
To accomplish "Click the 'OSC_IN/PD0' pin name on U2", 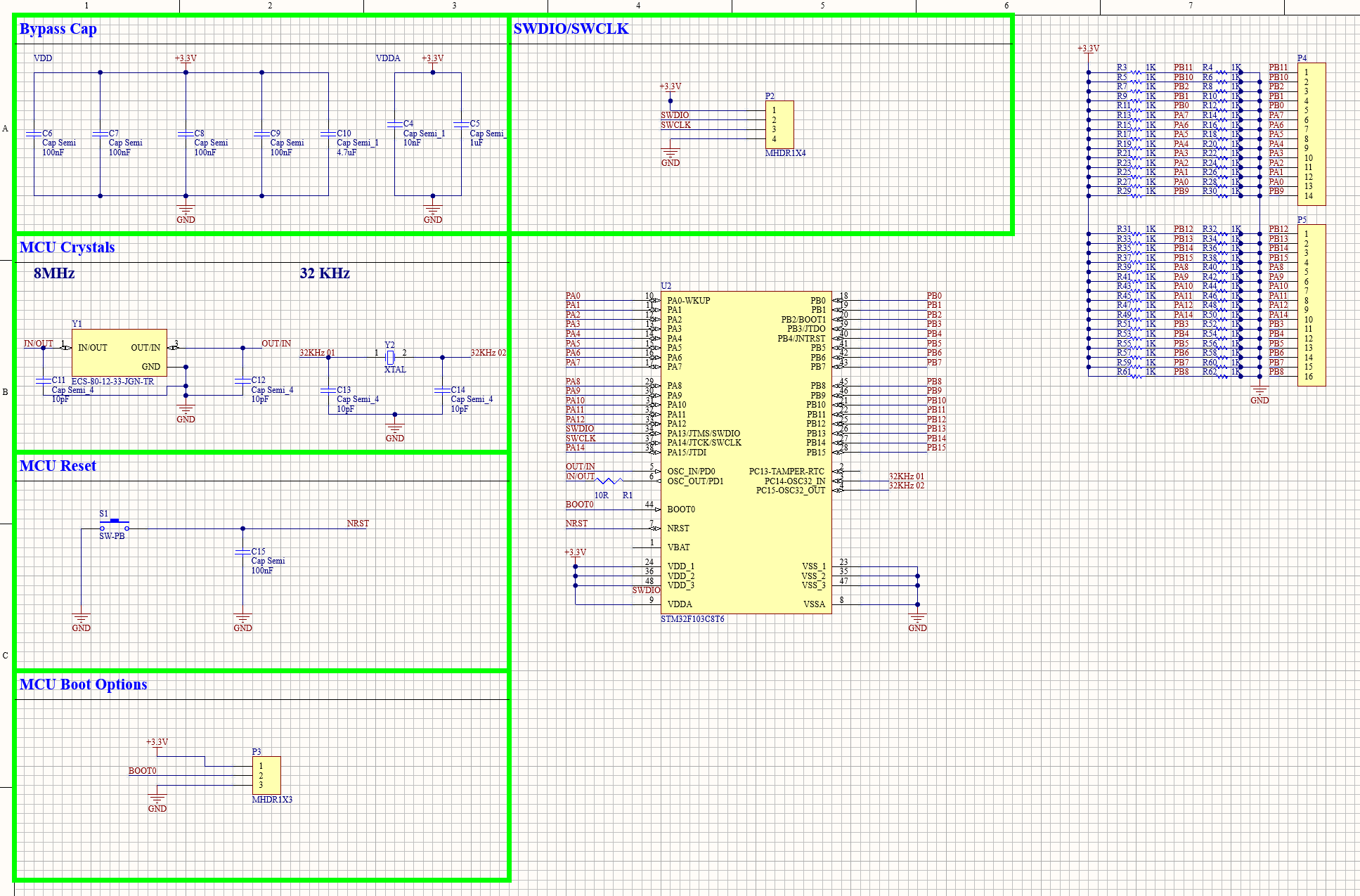I will click(x=691, y=472).
